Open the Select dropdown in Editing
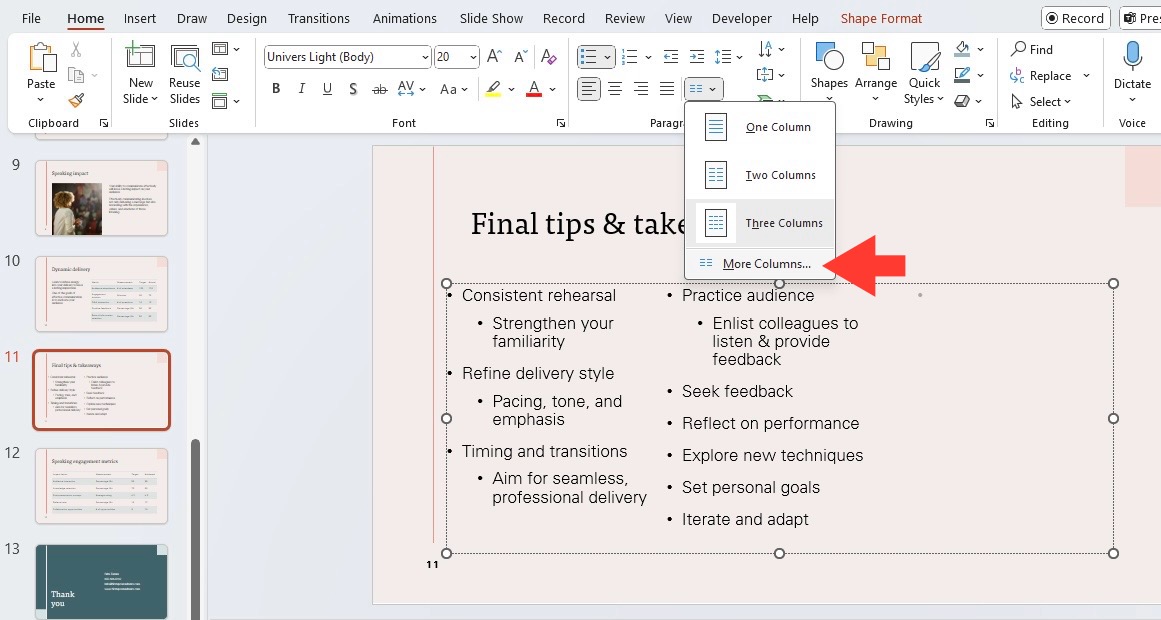The image size is (1161, 620). tap(1040, 101)
